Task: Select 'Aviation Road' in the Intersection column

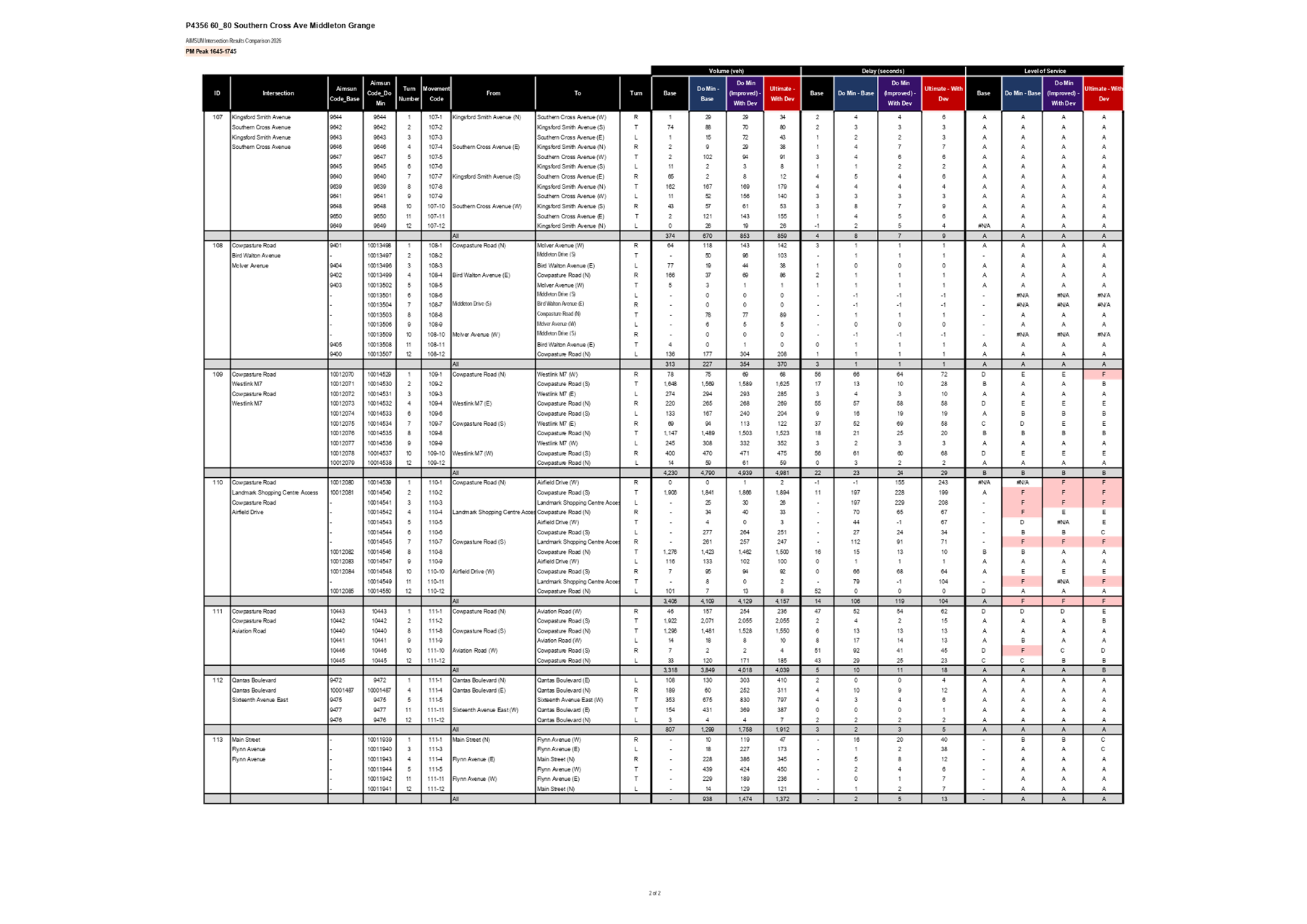Action: 249,631
